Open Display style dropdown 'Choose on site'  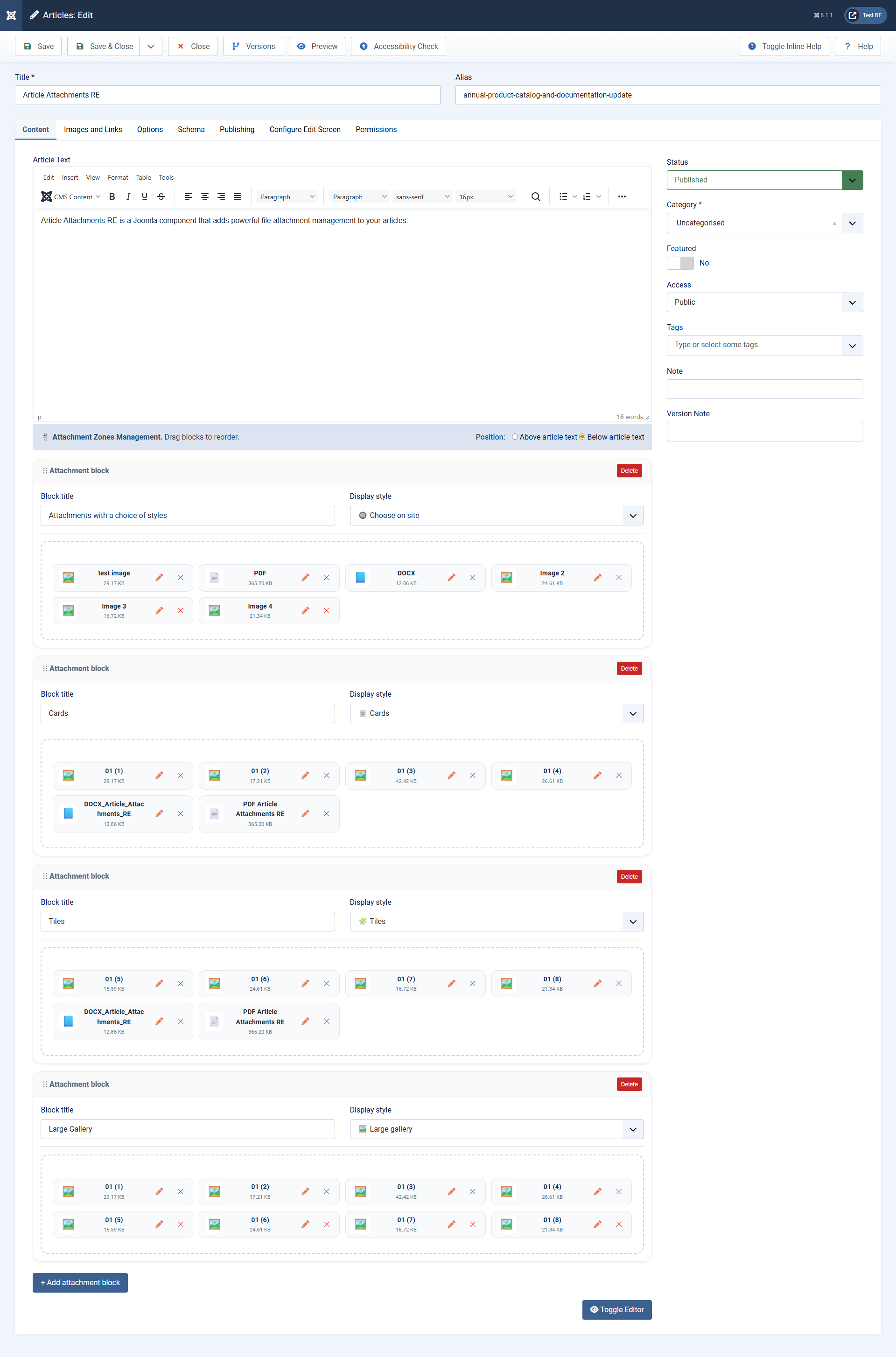pyautogui.click(x=497, y=515)
